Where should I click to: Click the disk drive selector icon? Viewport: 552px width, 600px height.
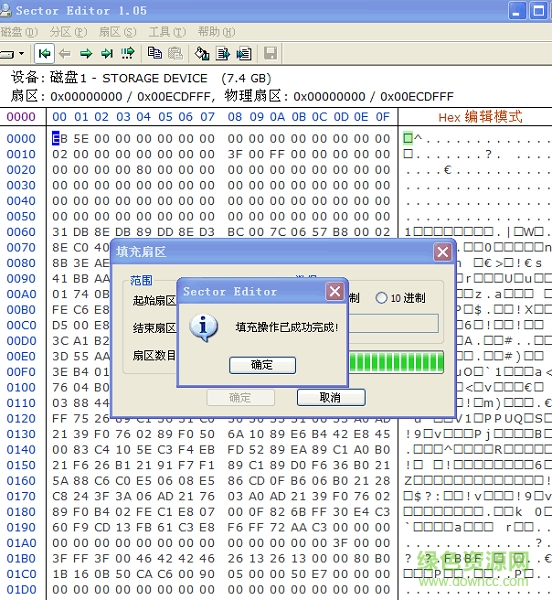point(7,54)
